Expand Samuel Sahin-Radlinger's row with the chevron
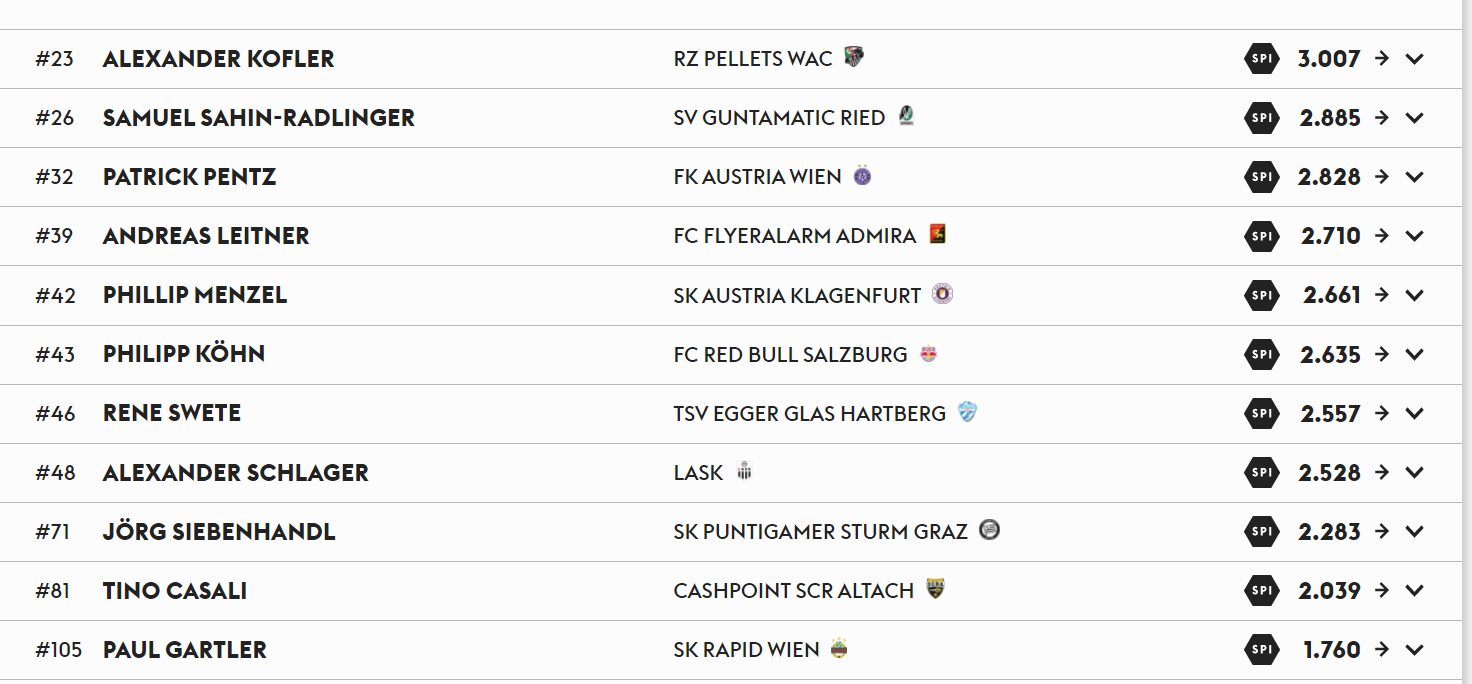Screen dimensions: 1472x684 [1414, 118]
